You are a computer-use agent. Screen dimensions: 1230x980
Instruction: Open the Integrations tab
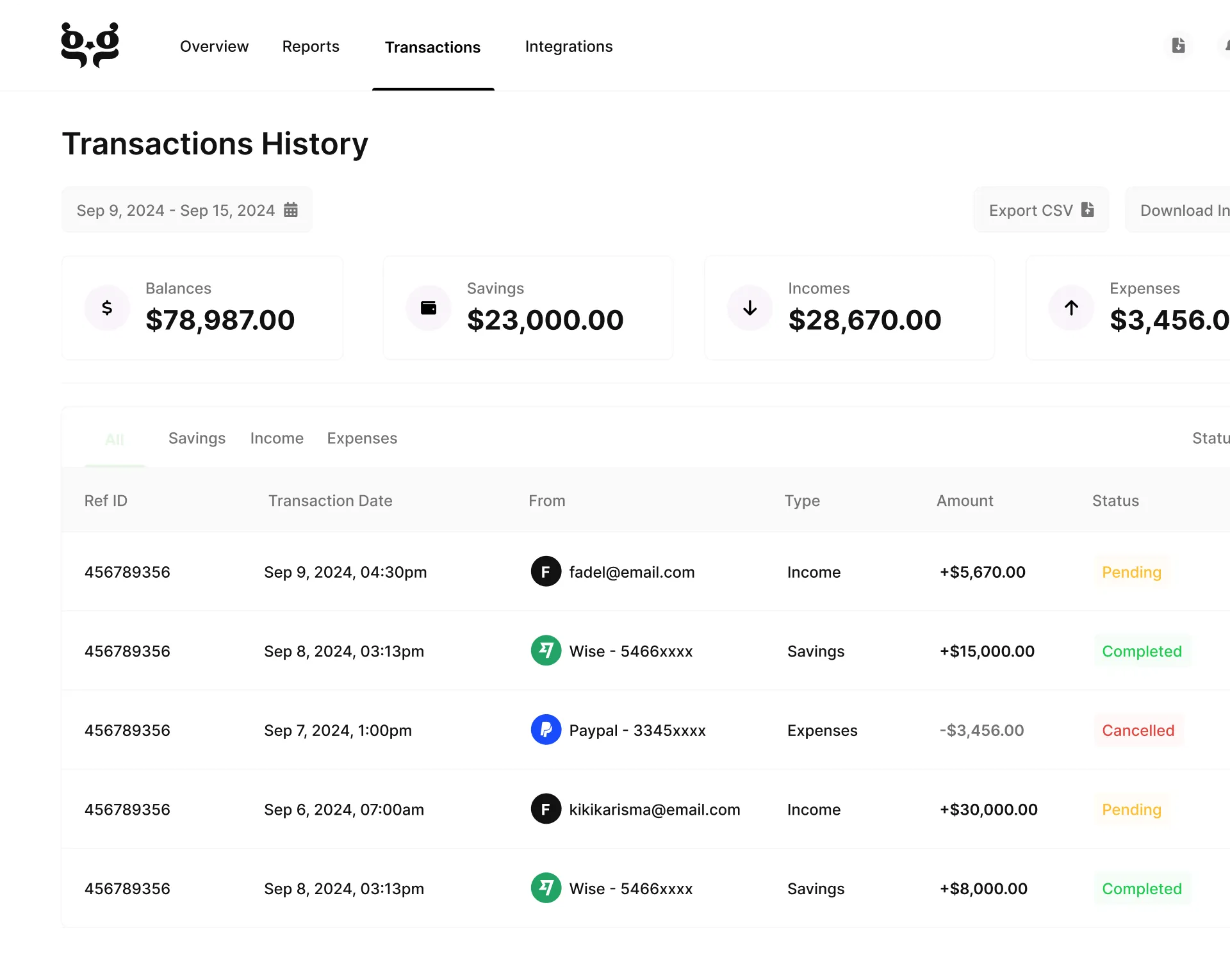[x=568, y=47]
